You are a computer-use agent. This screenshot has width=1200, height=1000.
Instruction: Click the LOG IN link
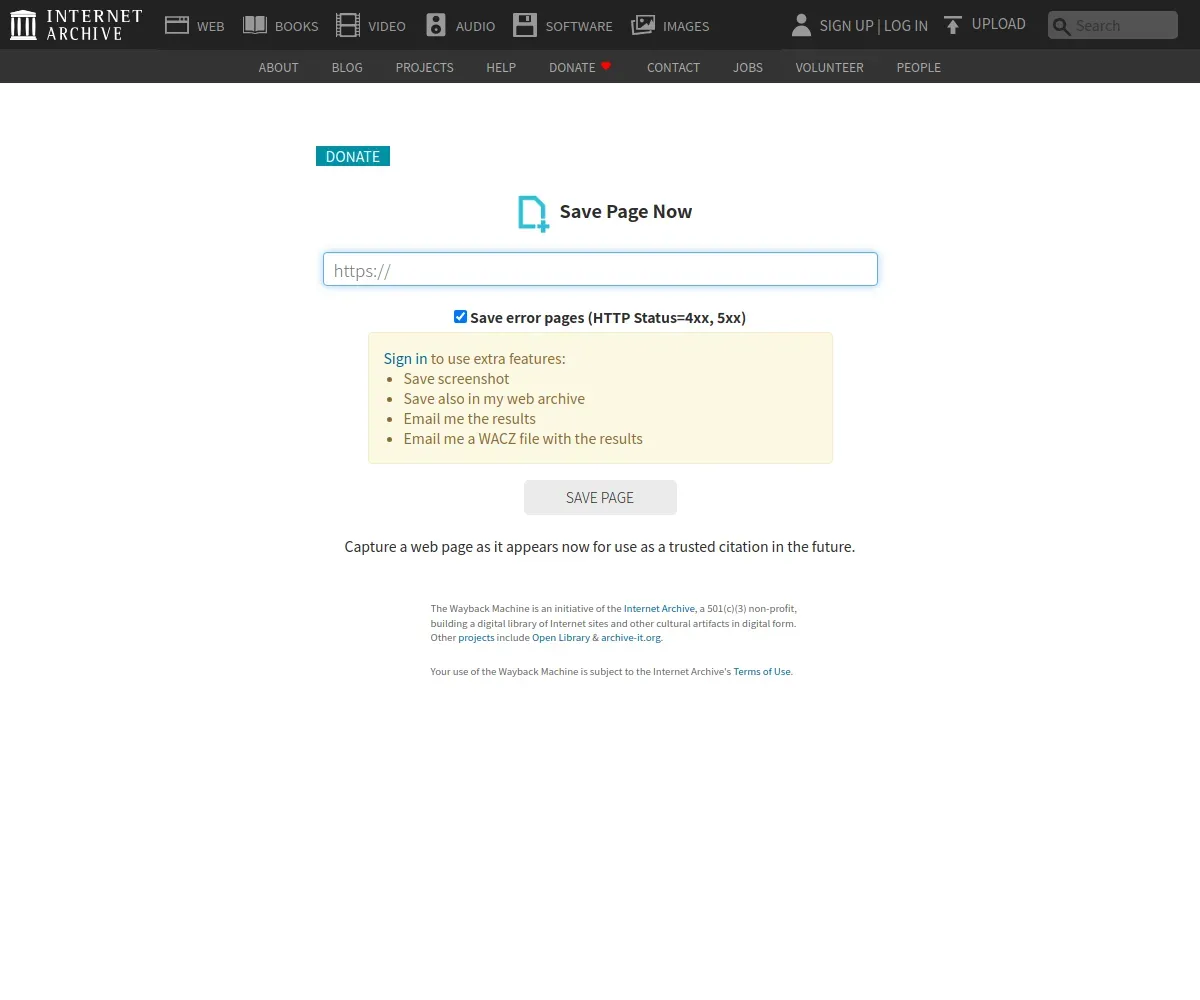[905, 25]
